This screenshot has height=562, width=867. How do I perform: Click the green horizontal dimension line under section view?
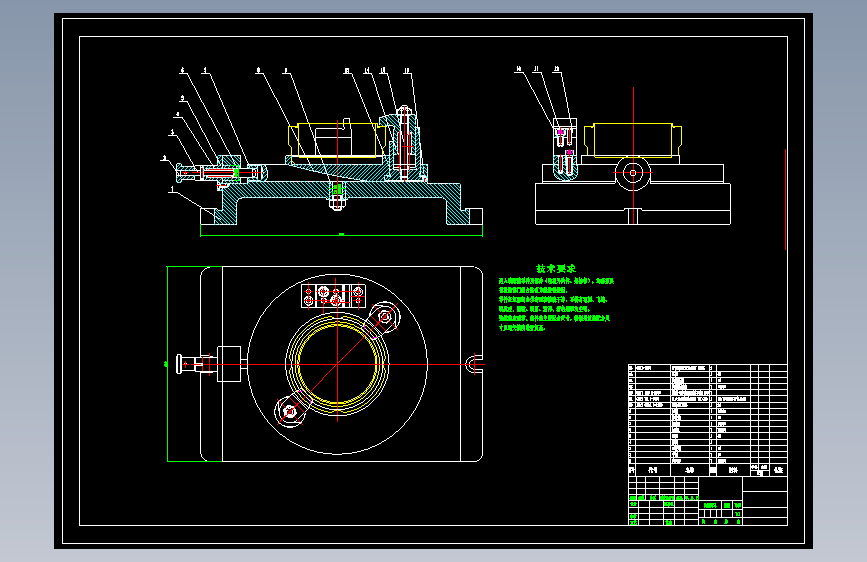(x=341, y=235)
